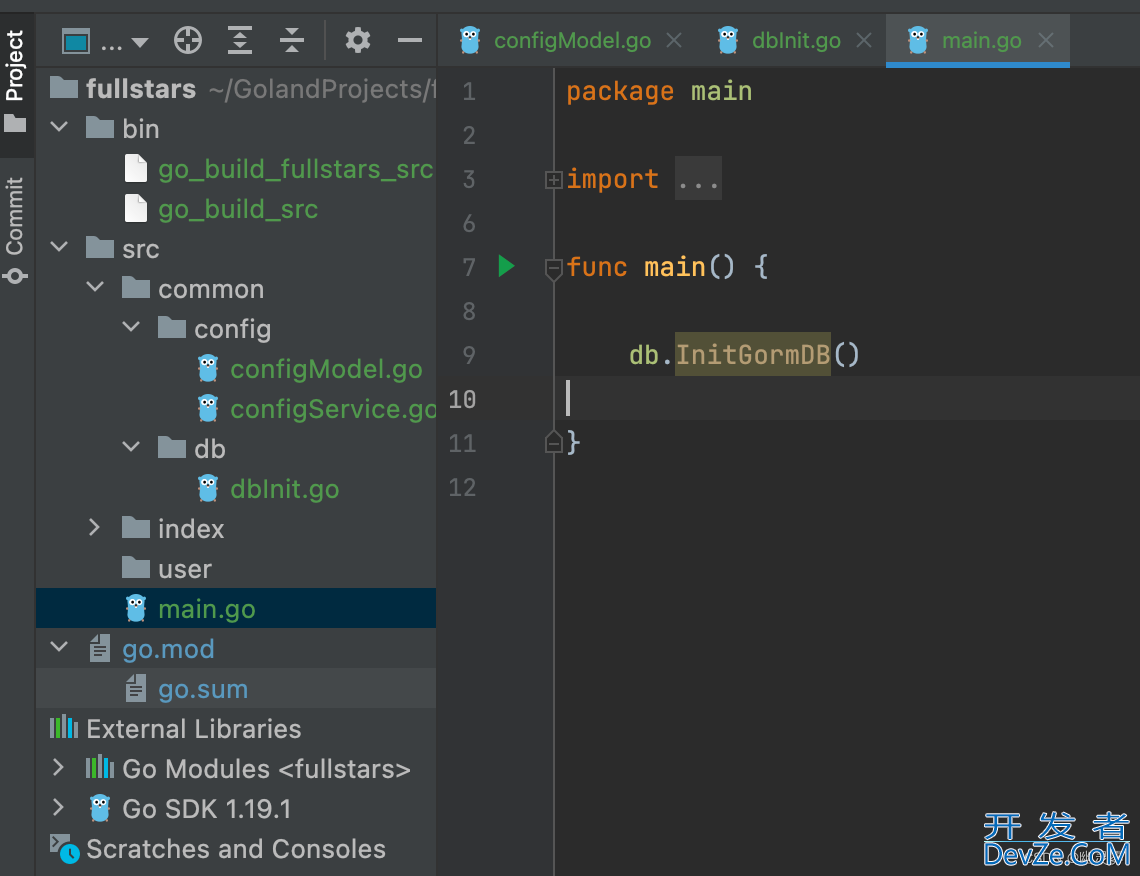Select the Go Modules <fullstars> row
1140x876 pixels.
tap(236, 768)
